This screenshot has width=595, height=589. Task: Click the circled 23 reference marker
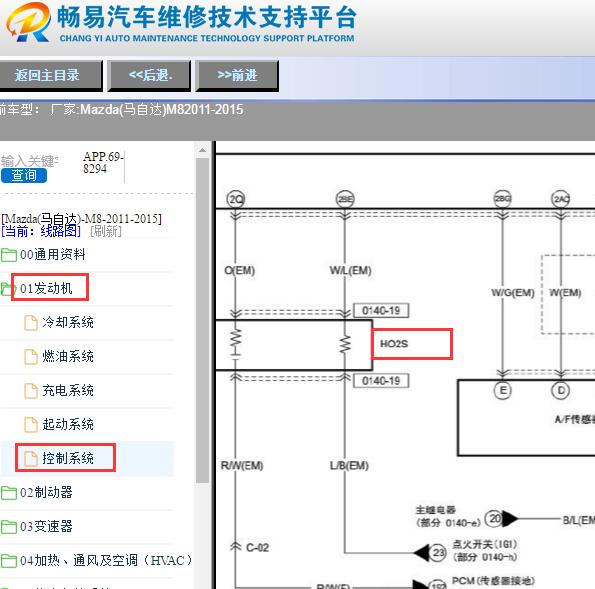click(438, 552)
